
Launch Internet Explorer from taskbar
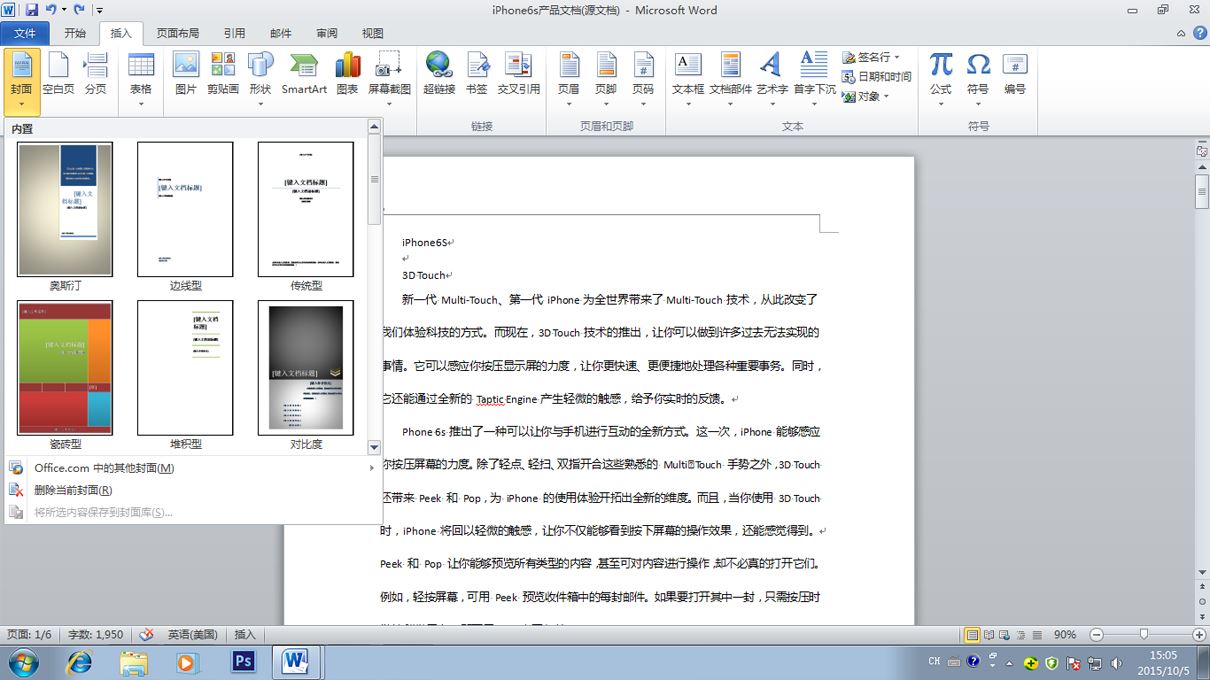[x=78, y=662]
